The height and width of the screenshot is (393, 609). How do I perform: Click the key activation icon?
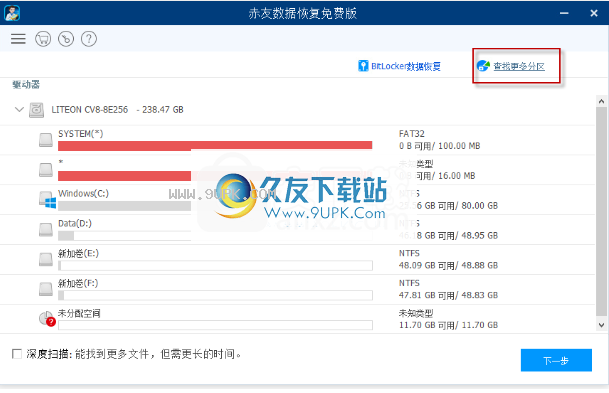[x=66, y=39]
